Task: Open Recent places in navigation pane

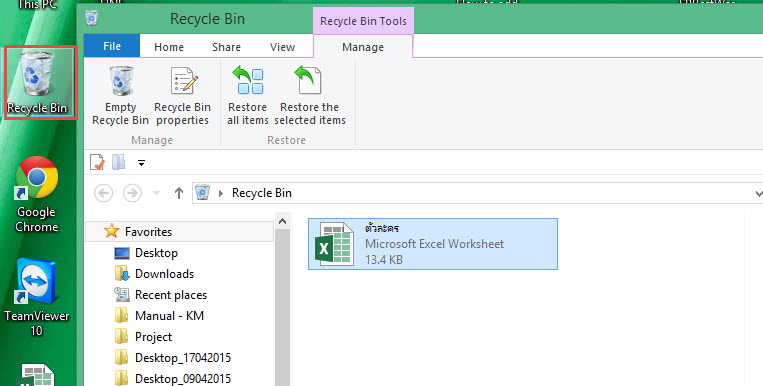Action: tap(171, 295)
